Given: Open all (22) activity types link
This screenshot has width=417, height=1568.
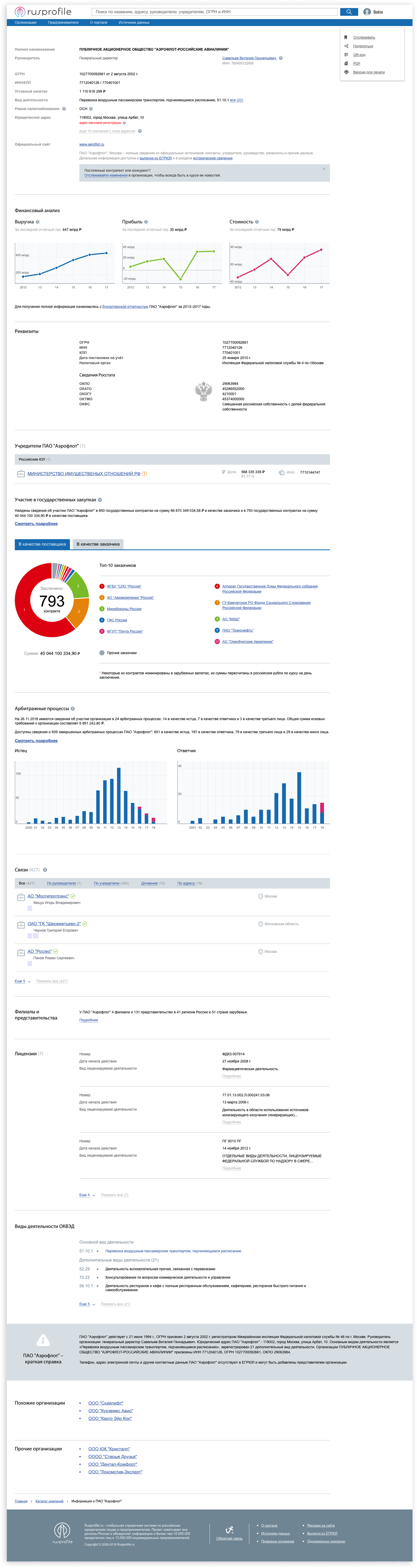Looking at the screenshot, I should [236, 100].
